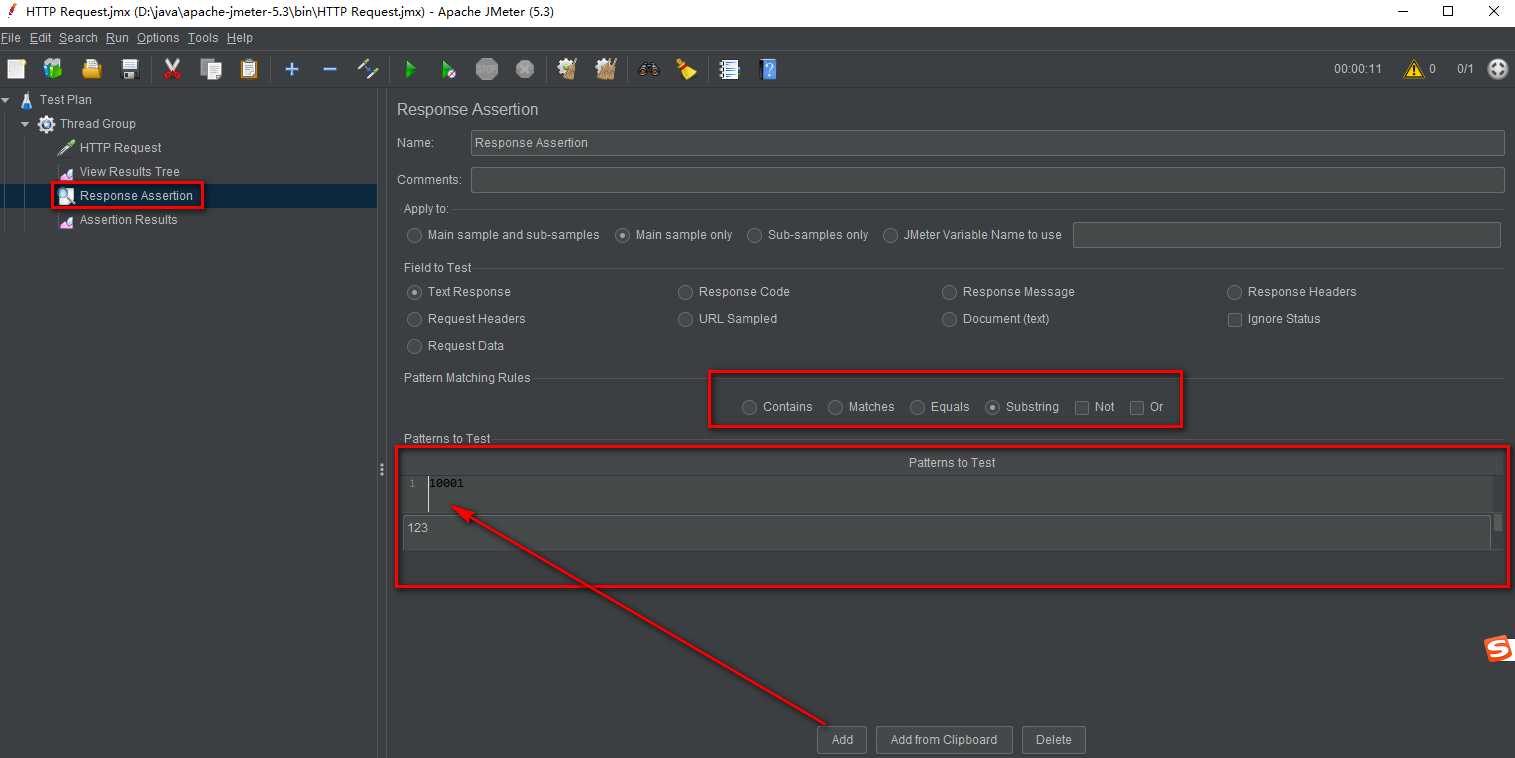Click the blue plus toolbar icon
1515x758 pixels.
pyautogui.click(x=292, y=69)
